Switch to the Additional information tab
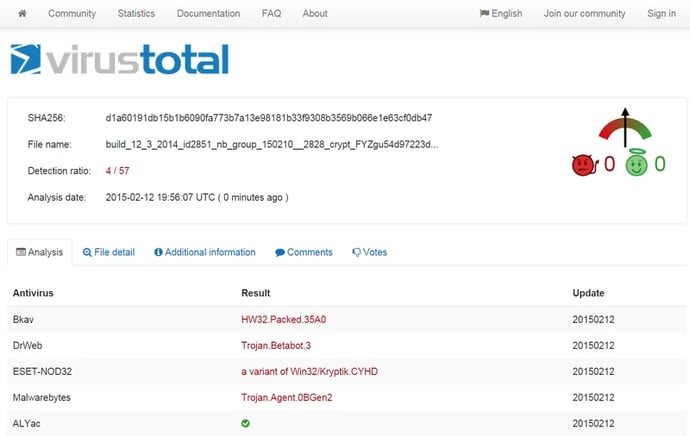Viewport: 690px width, 436px height. pyautogui.click(x=205, y=252)
